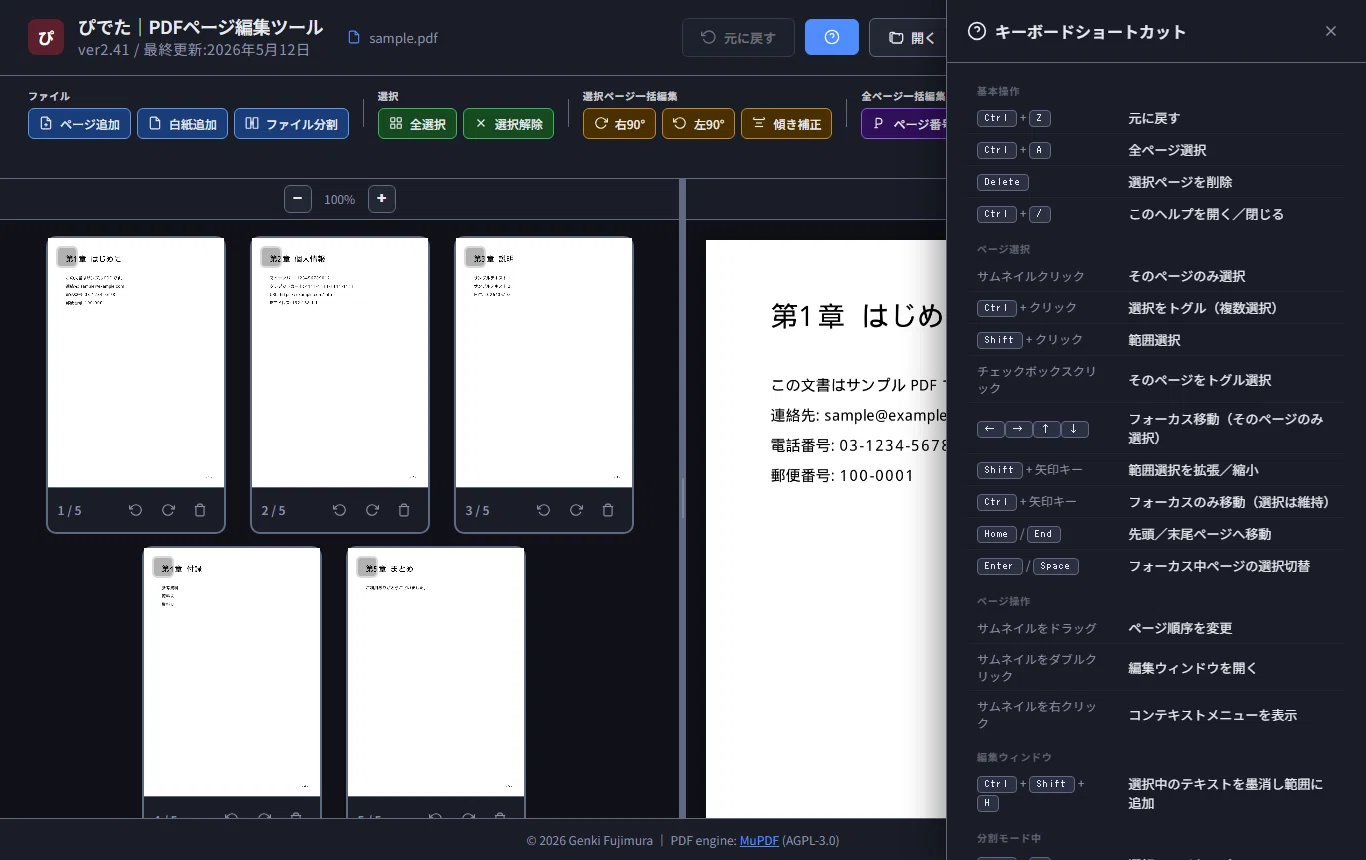Click the 100% zoom value
The height and width of the screenshot is (860, 1366).
coord(340,200)
